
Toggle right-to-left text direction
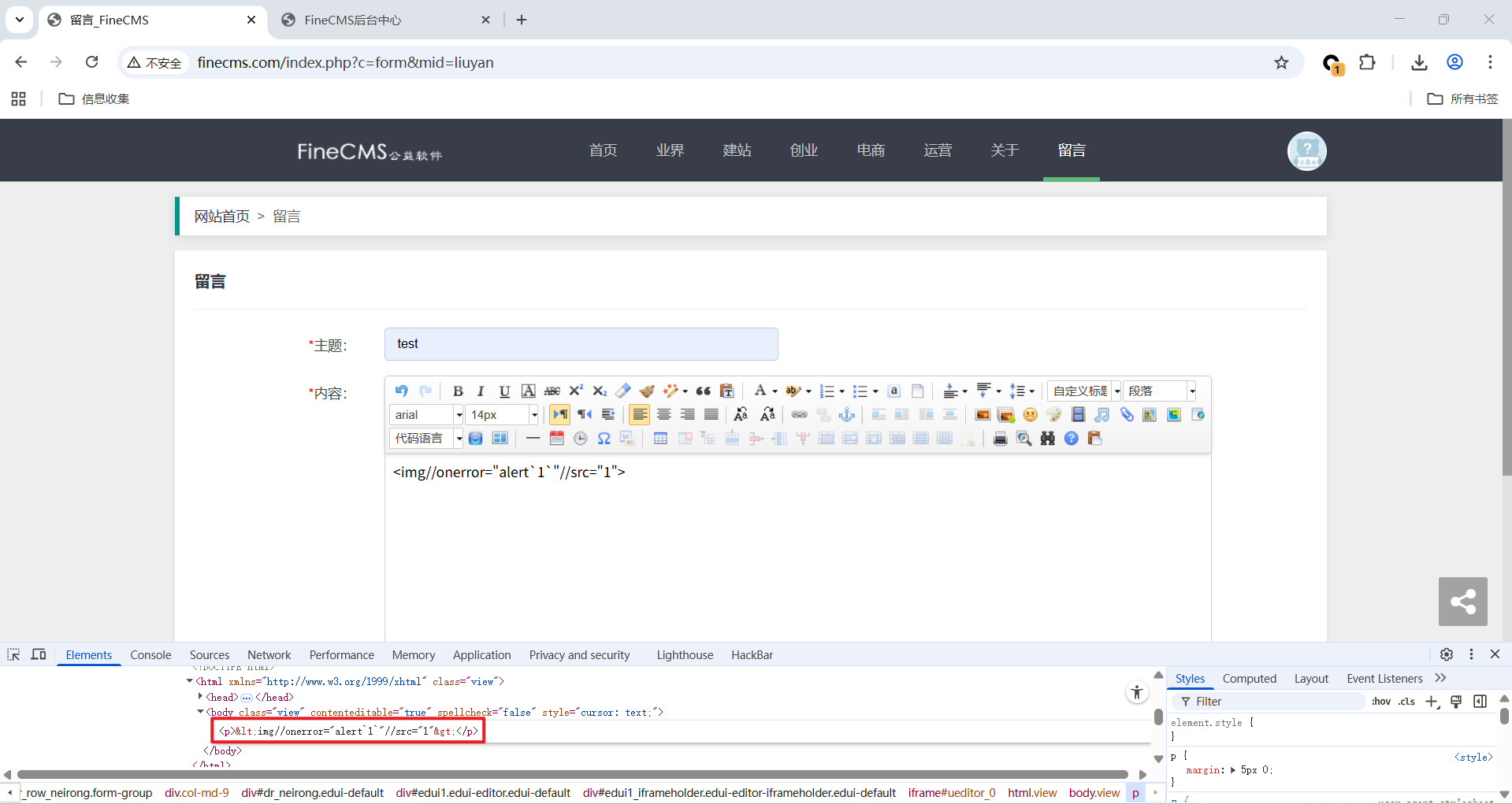point(585,415)
